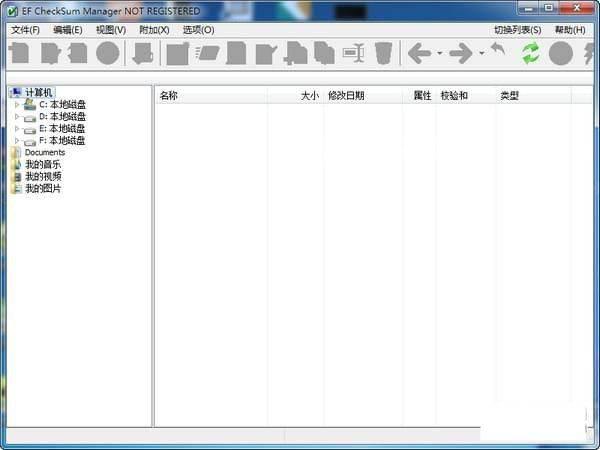600x450 pixels.
Task: Minimize the EF CheckSum Manager window
Action: [x=528, y=8]
